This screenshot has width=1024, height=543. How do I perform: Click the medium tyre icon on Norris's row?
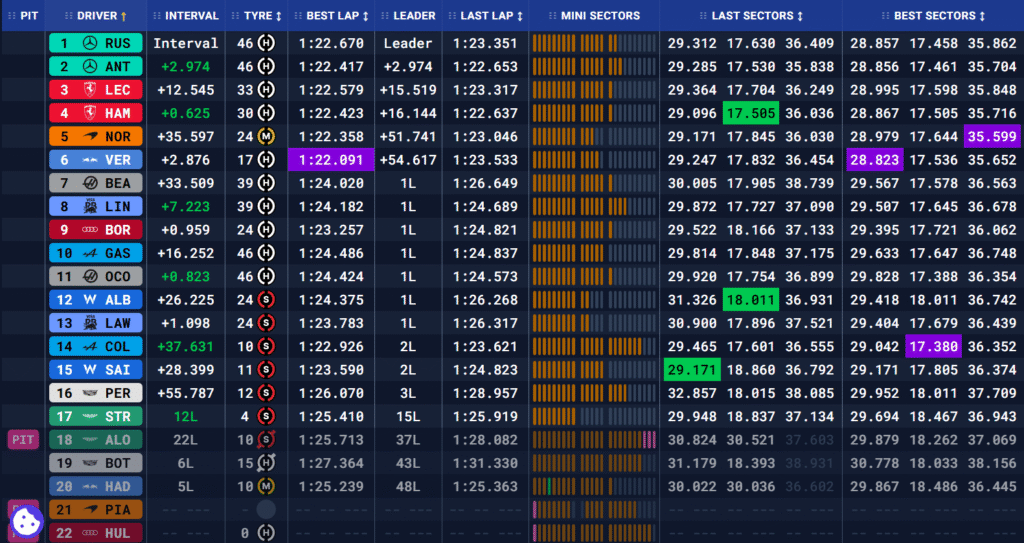point(267,136)
